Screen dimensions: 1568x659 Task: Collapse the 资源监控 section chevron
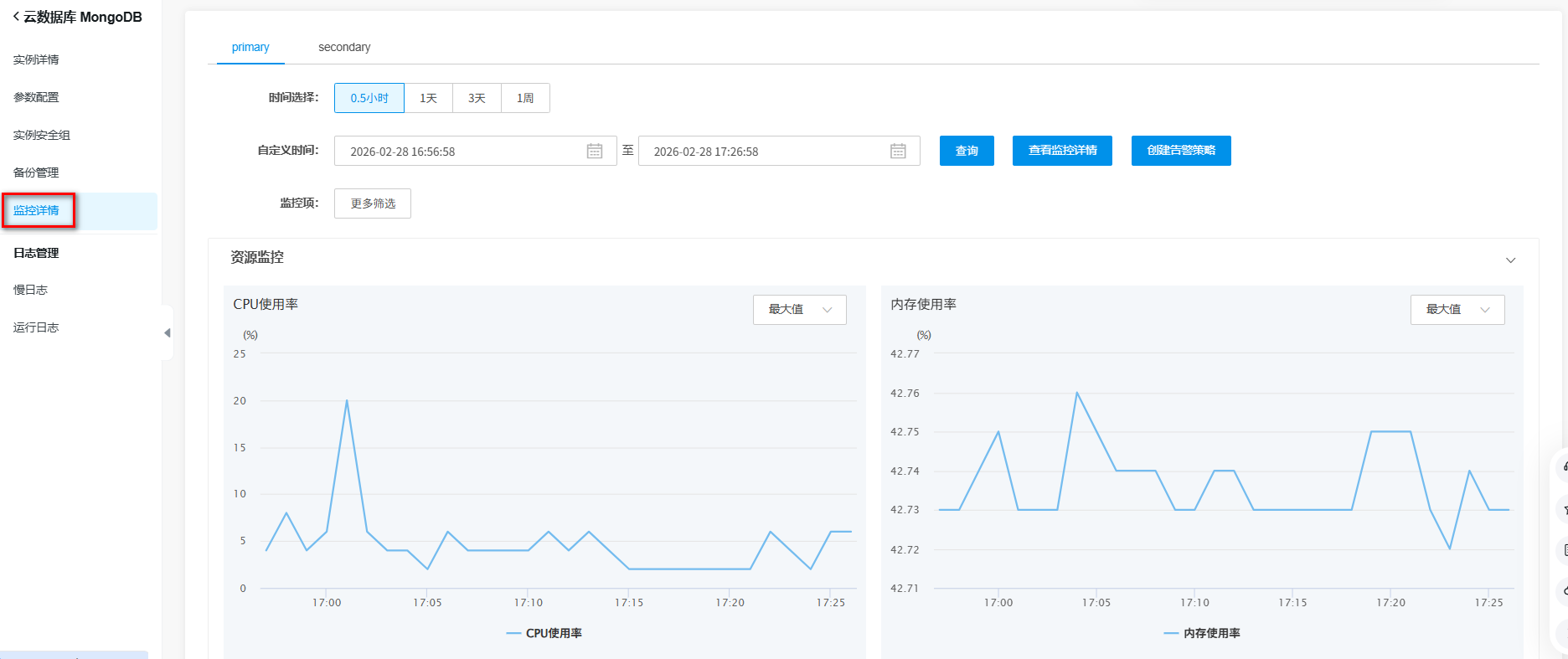coord(1510,260)
